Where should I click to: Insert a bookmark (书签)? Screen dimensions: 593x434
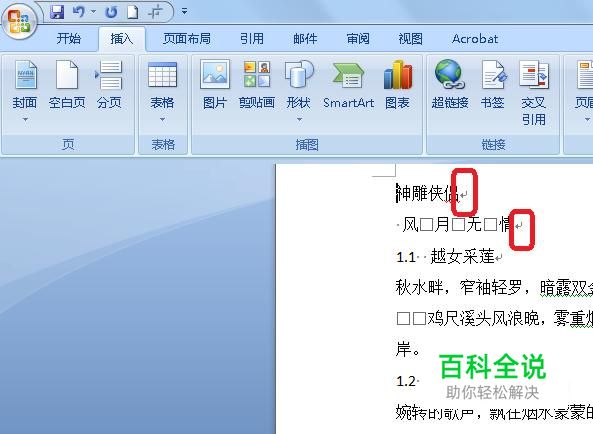pos(493,85)
